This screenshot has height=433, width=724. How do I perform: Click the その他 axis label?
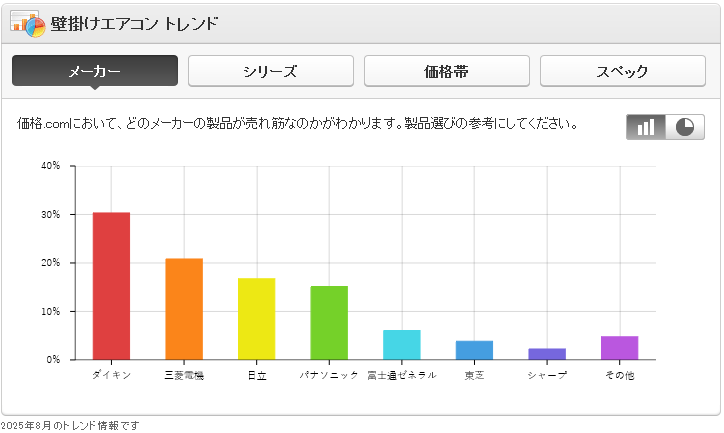click(620, 375)
